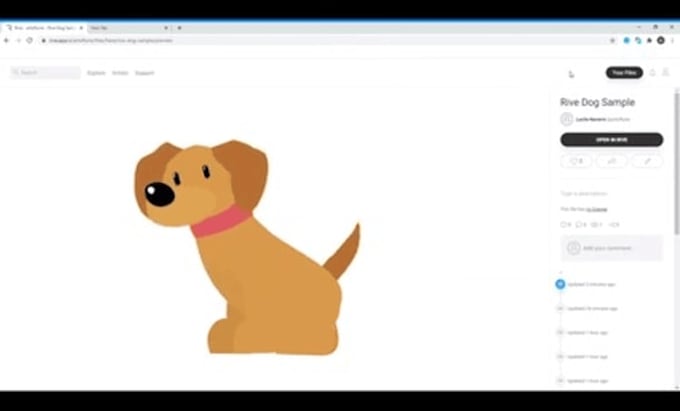This screenshot has height=411, width=680.
Task: Open a new browser tab with plus
Action: click(179, 28)
